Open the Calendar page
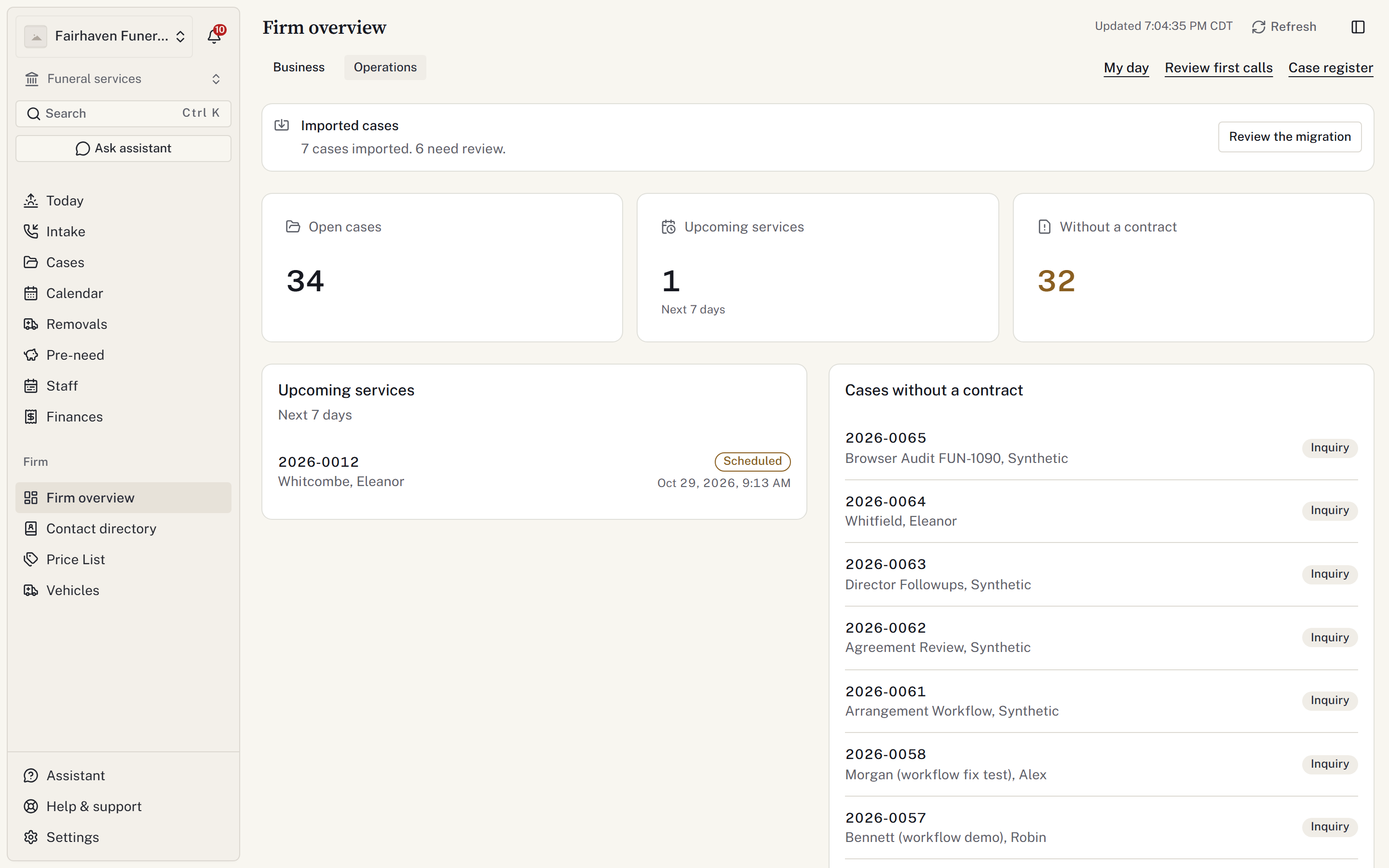1389x868 pixels. tap(123, 293)
